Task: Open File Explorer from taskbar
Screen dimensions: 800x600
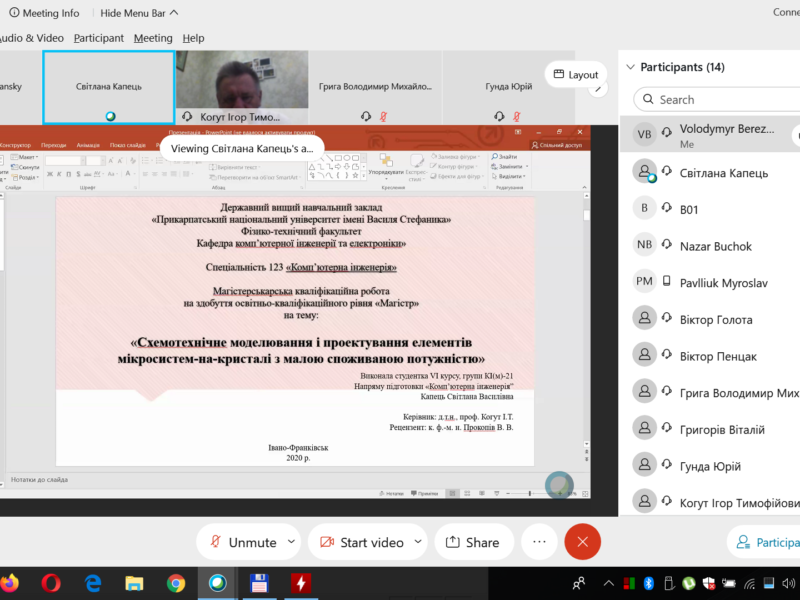Action: tap(134, 582)
